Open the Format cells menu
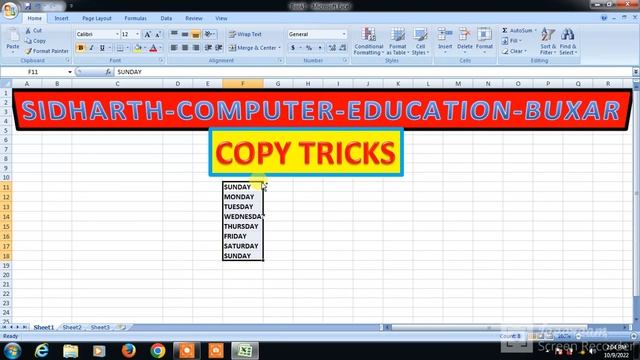Screen dimensions: 640x360 point(484,40)
